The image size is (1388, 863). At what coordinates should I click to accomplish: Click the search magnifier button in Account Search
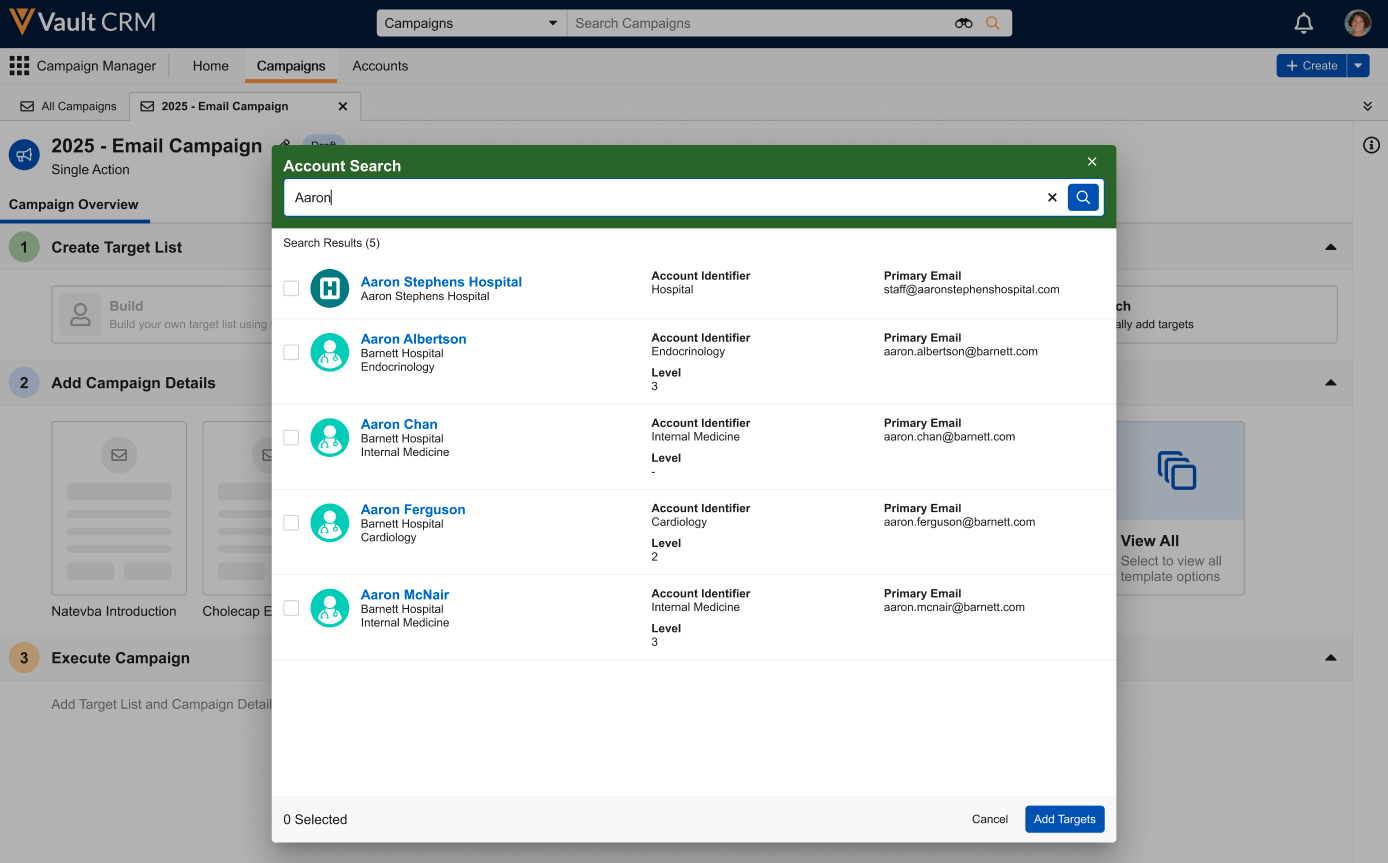click(x=1083, y=197)
